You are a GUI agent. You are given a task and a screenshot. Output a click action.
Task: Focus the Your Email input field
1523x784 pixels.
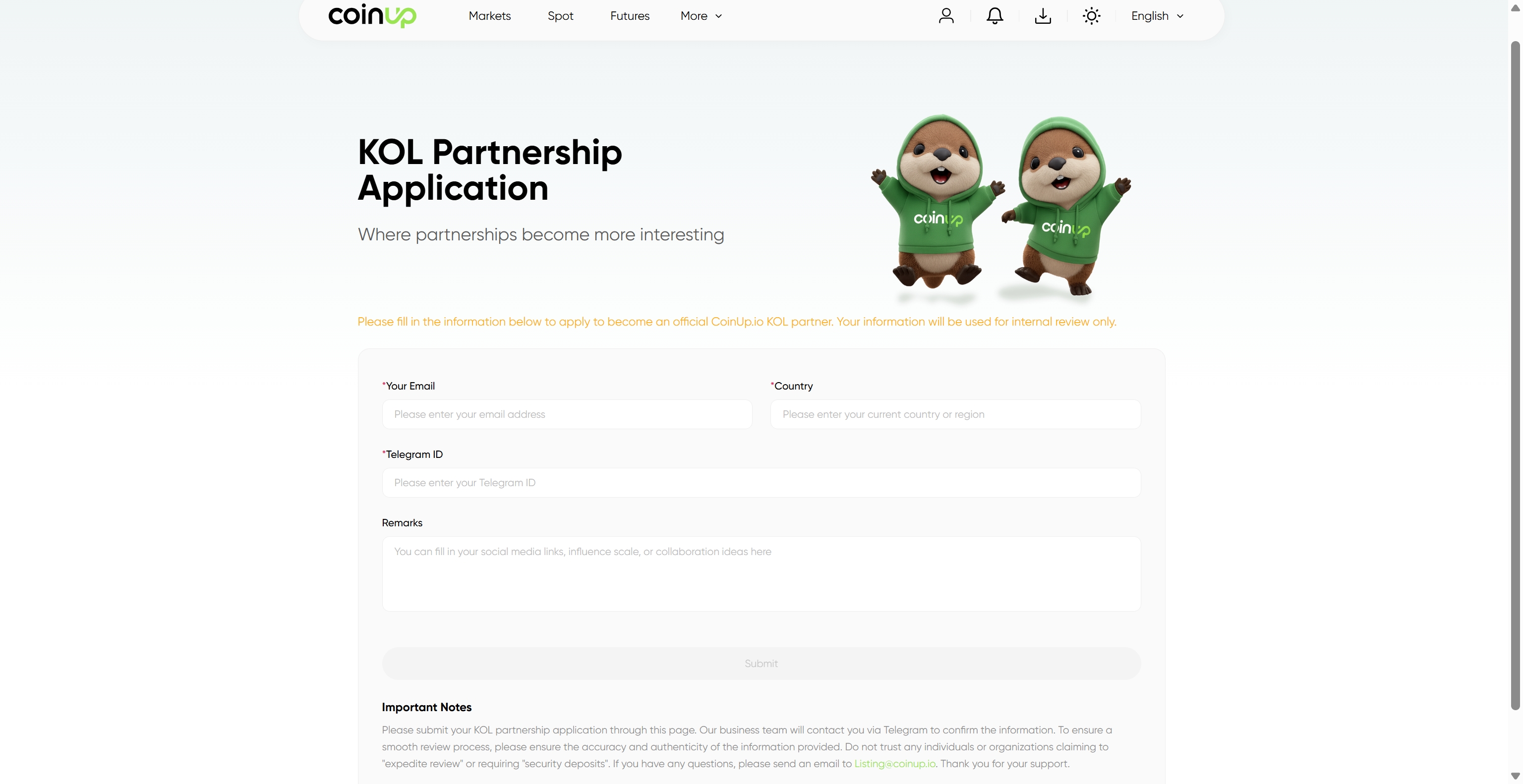(567, 414)
